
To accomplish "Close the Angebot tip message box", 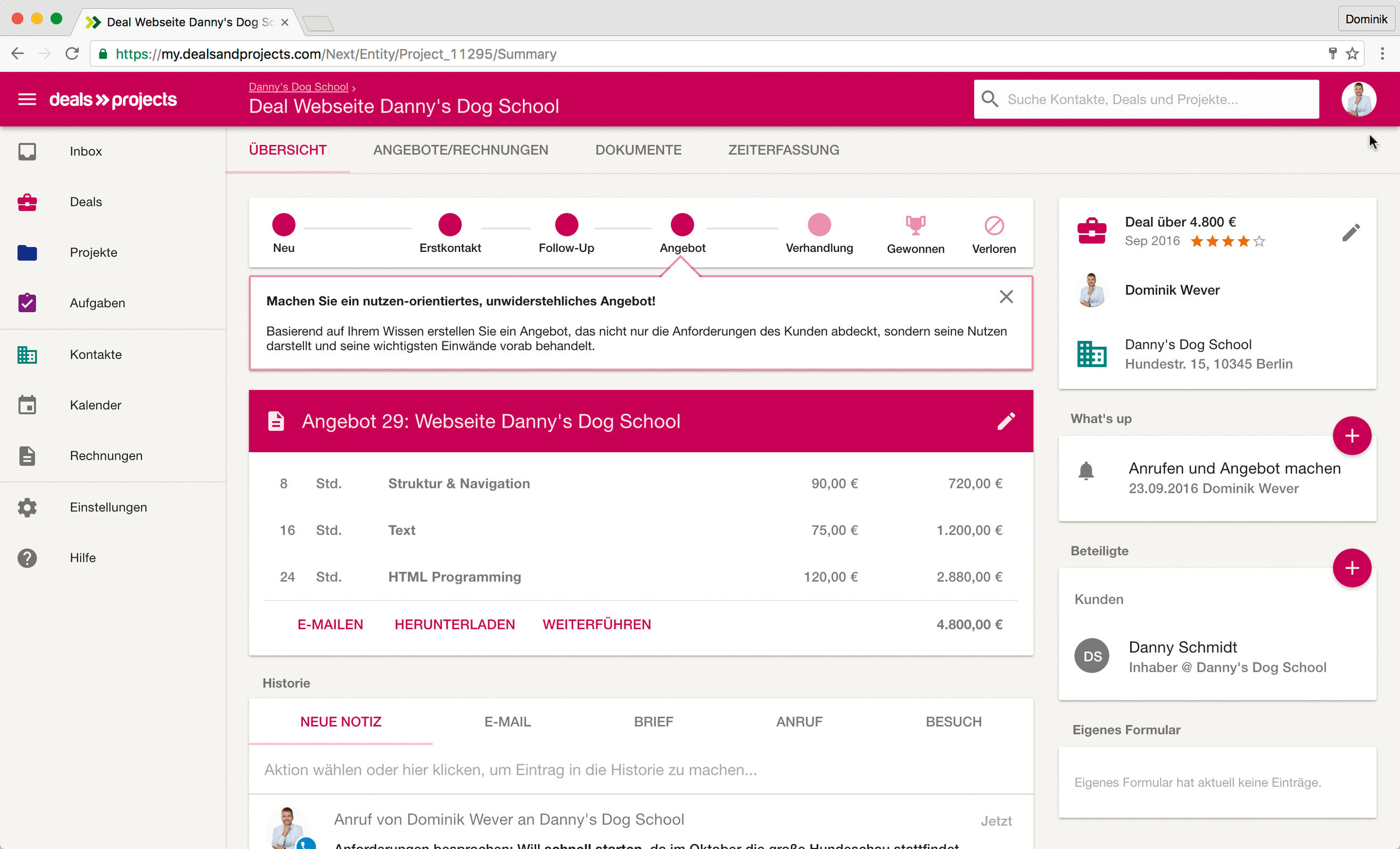I will (x=1006, y=297).
